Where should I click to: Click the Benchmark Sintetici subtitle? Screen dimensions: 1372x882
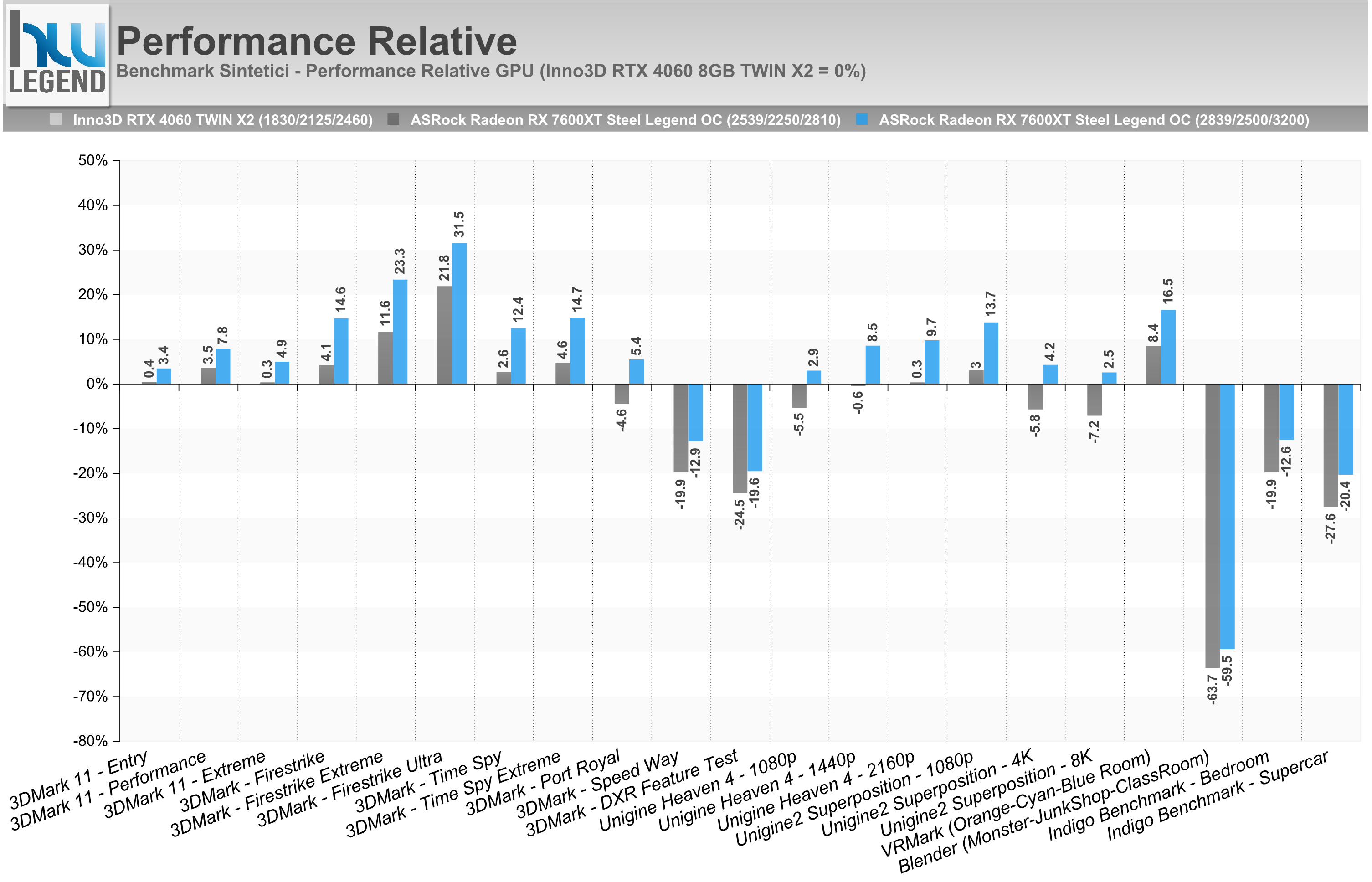(x=491, y=71)
